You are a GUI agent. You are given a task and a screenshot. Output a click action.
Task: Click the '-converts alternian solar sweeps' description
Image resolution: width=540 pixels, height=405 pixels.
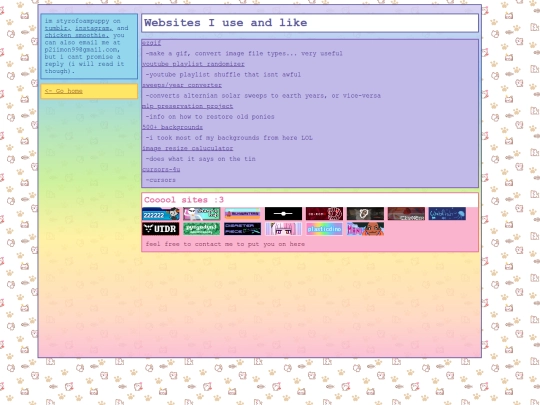click(263, 96)
